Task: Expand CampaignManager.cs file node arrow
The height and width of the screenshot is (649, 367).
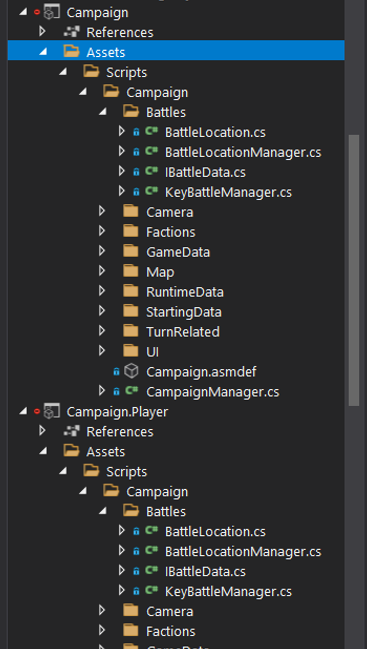Action: coord(102,391)
